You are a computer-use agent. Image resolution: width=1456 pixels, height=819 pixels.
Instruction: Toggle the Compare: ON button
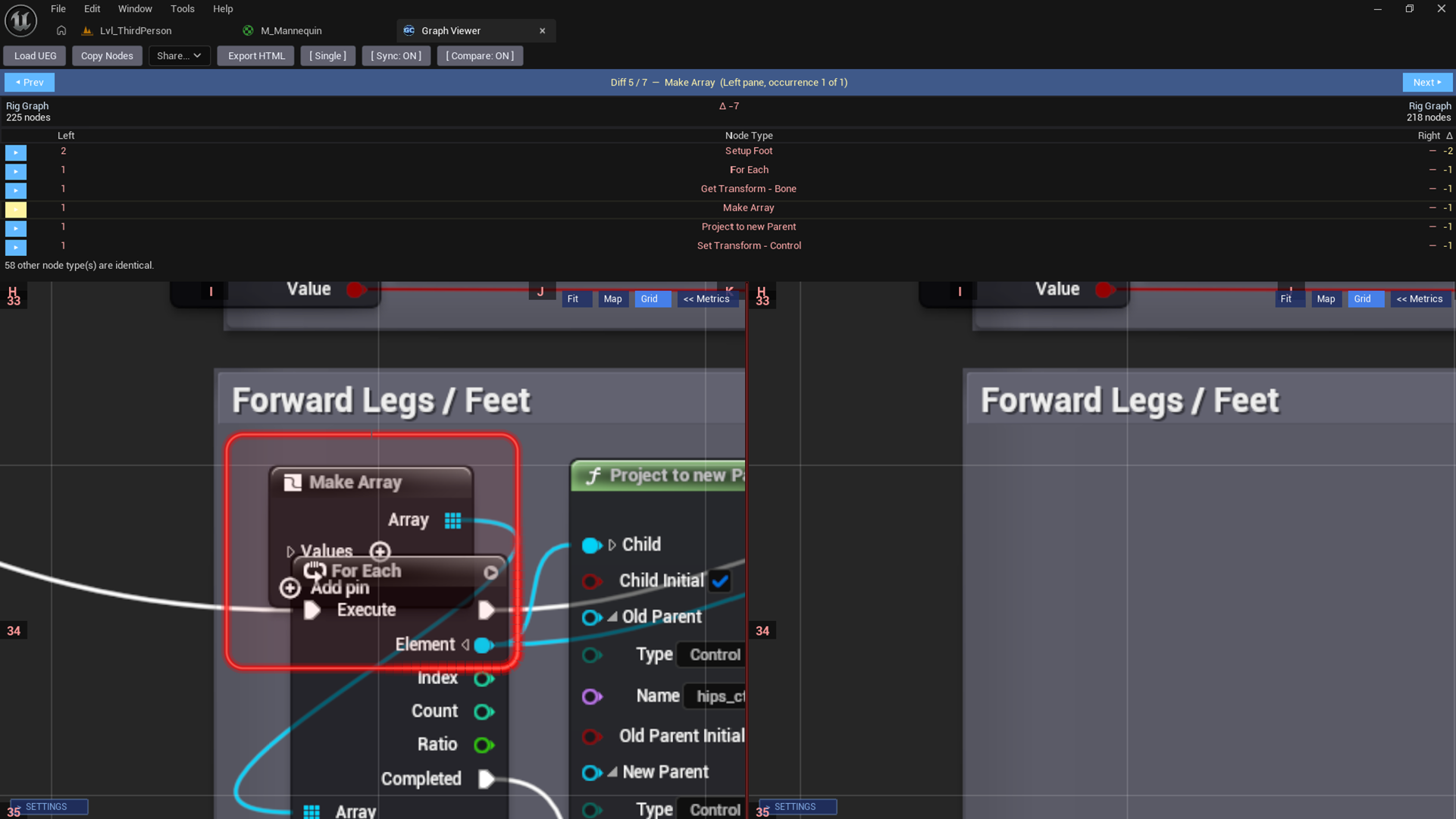click(480, 56)
